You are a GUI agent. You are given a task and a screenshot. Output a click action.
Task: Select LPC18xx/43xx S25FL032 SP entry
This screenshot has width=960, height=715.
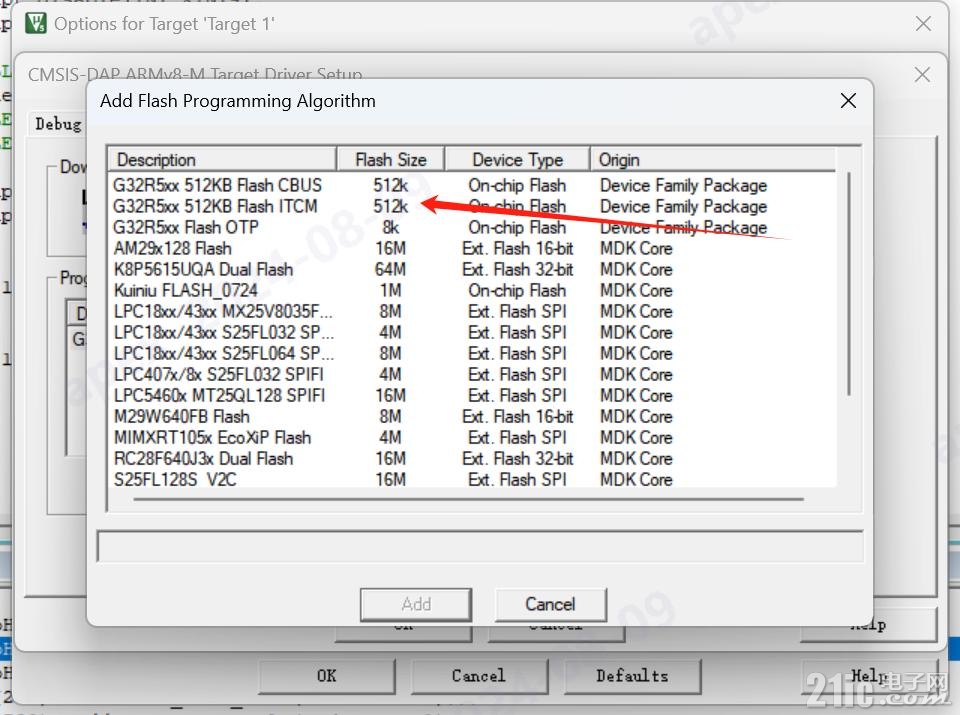pos(471,332)
